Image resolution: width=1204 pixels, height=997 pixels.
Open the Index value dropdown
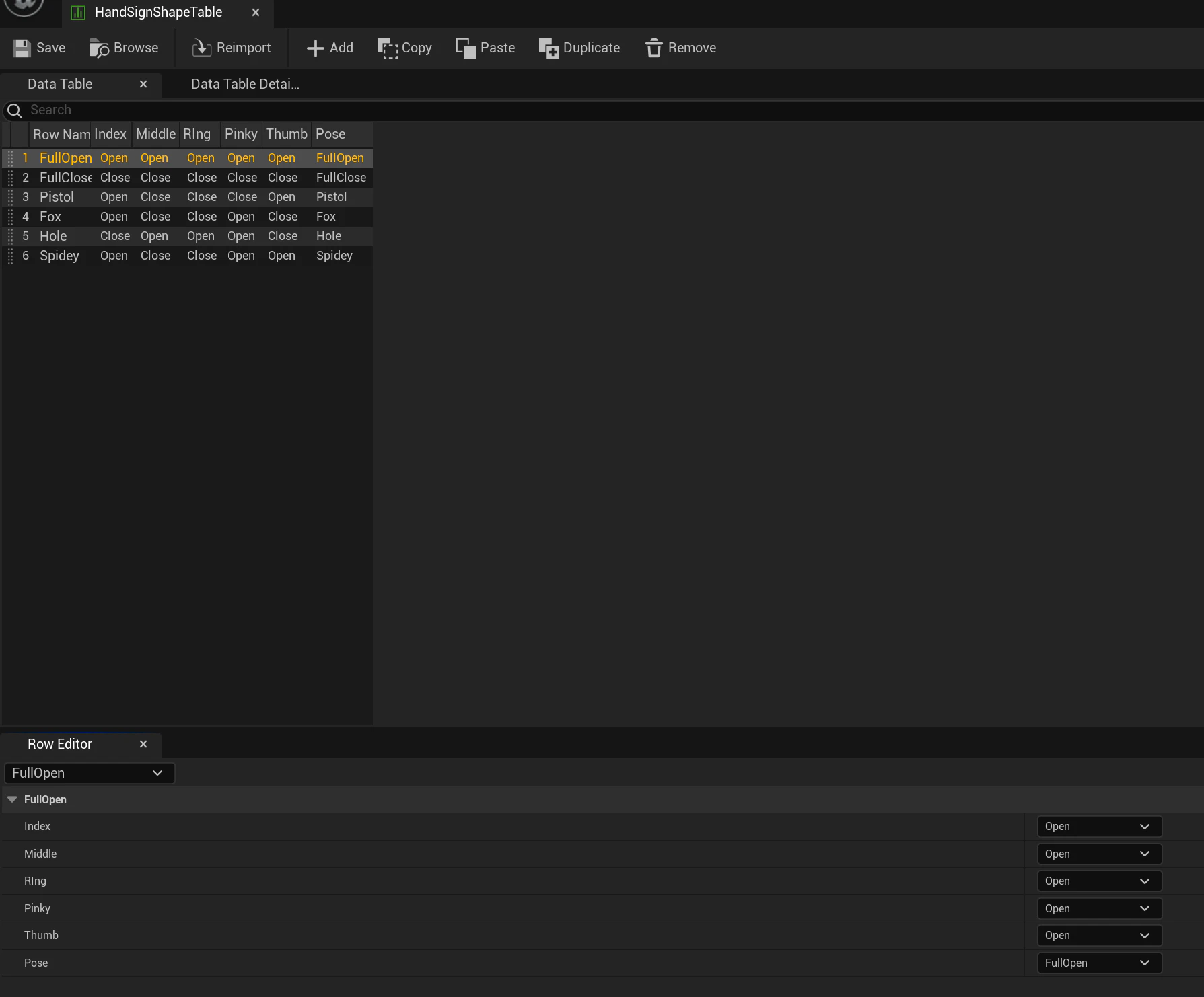tap(1099, 827)
